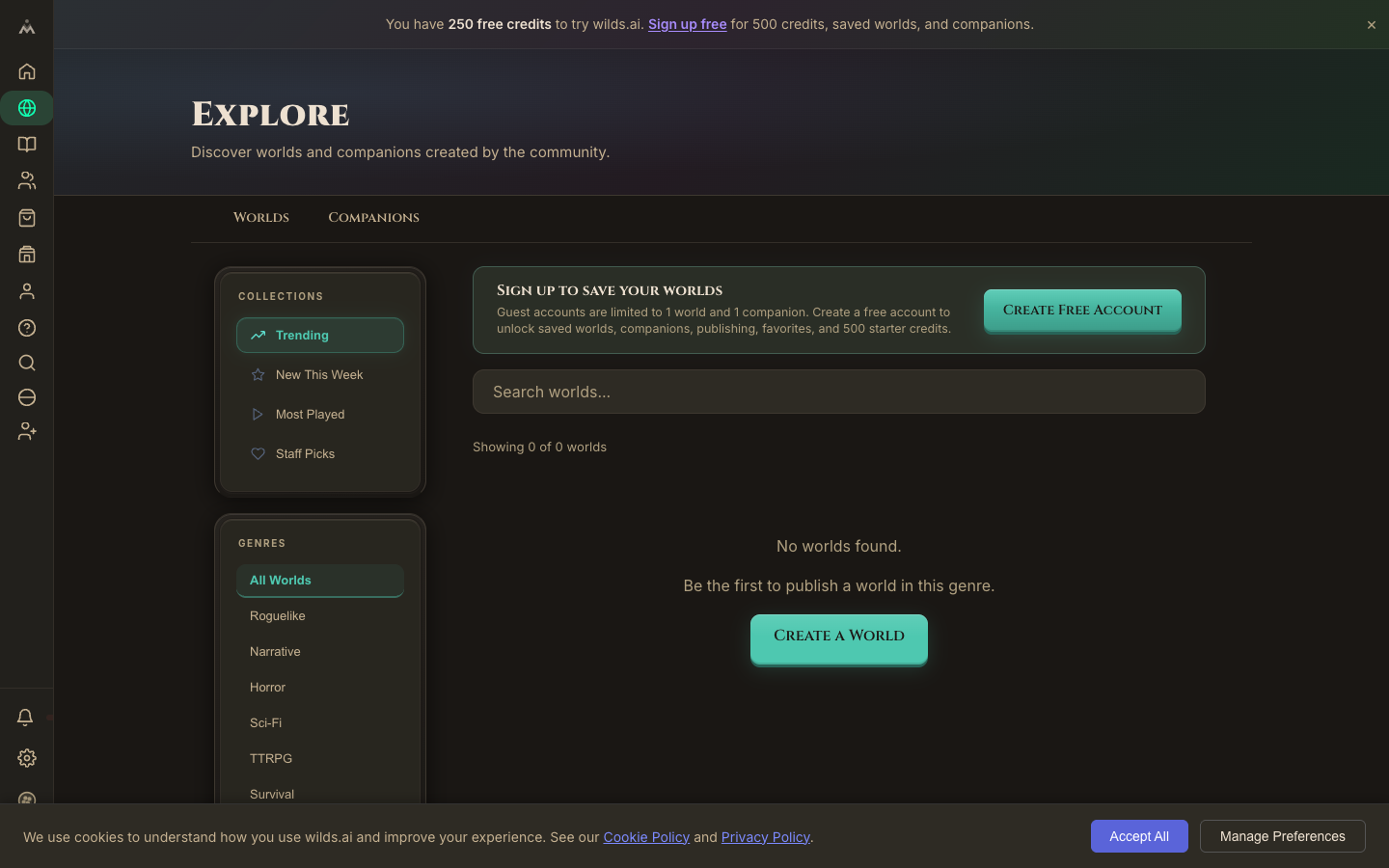Open the two-people companions sidebar icon

[x=27, y=180]
